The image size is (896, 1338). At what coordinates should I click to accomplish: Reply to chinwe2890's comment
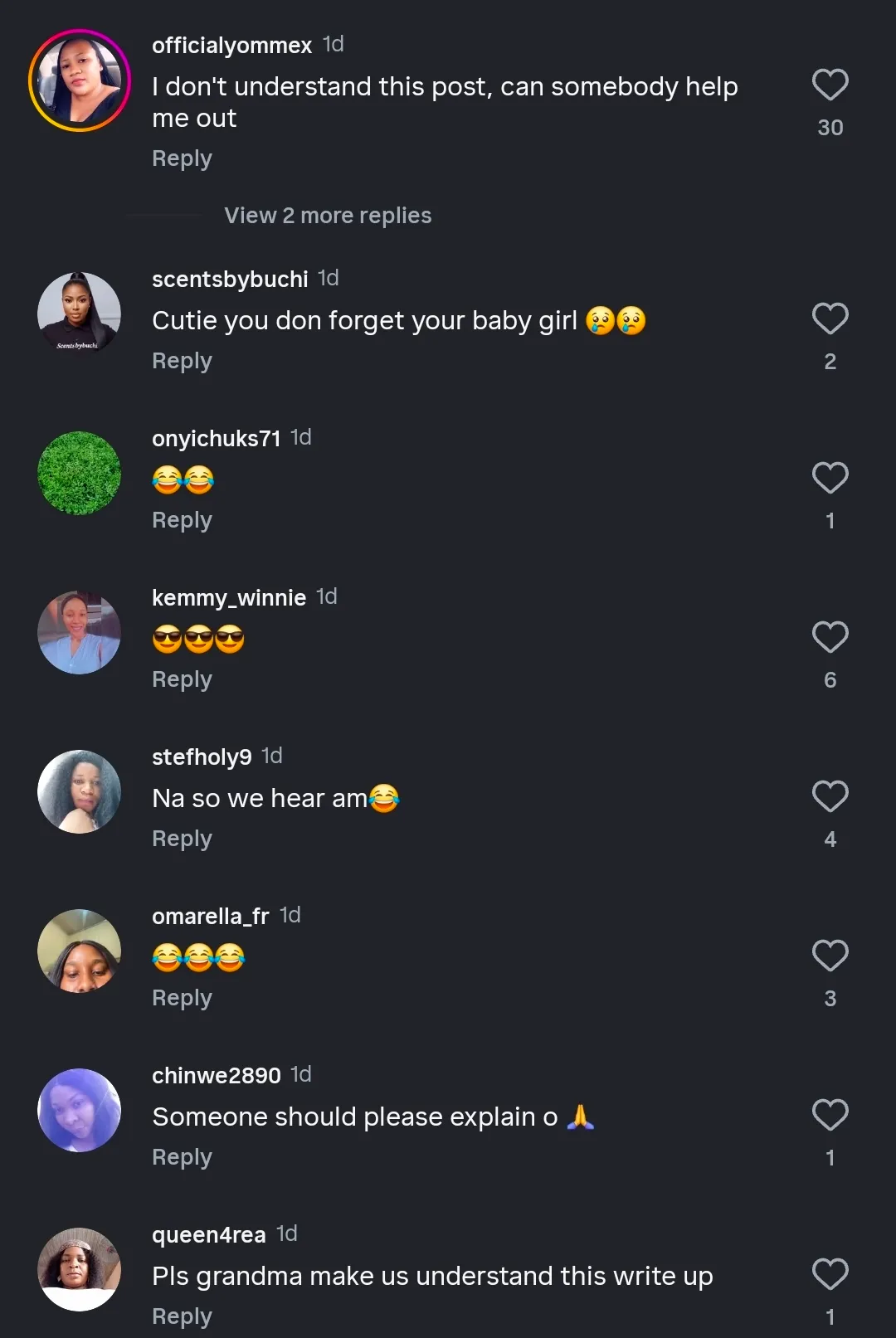pyautogui.click(x=182, y=1157)
